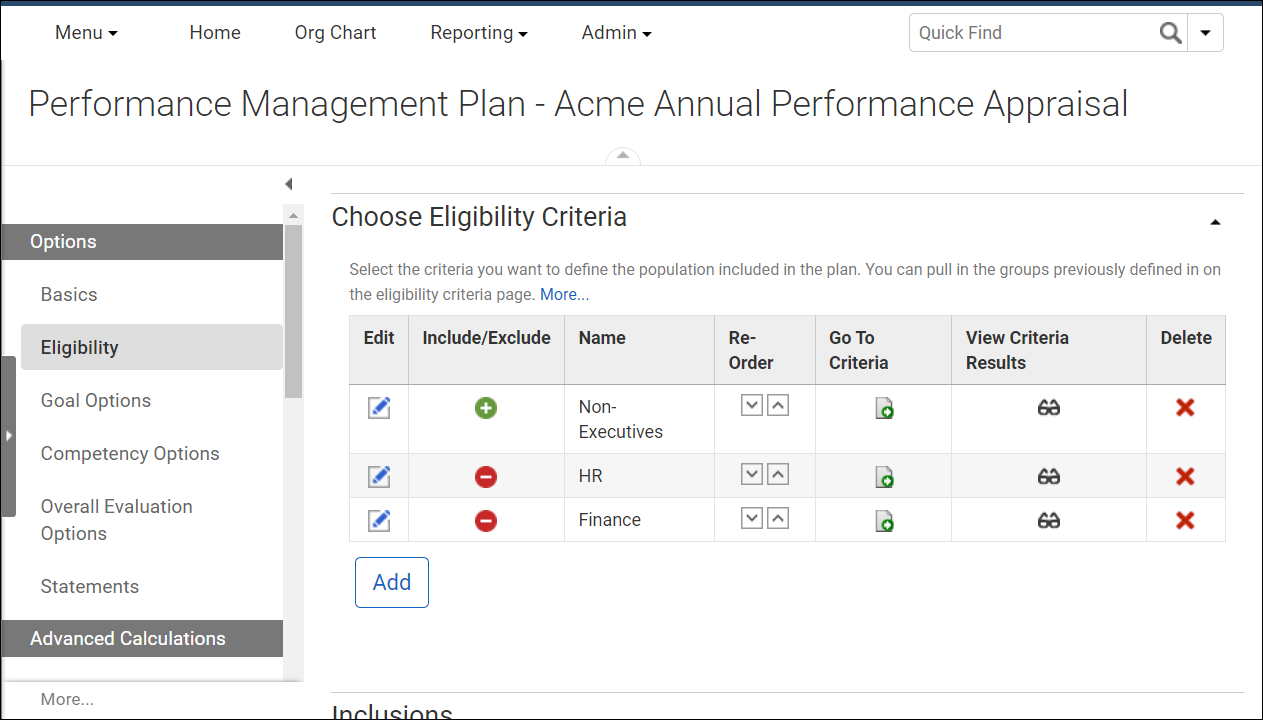Toggle exclude status for HR
The width and height of the screenshot is (1263, 720).
485,477
